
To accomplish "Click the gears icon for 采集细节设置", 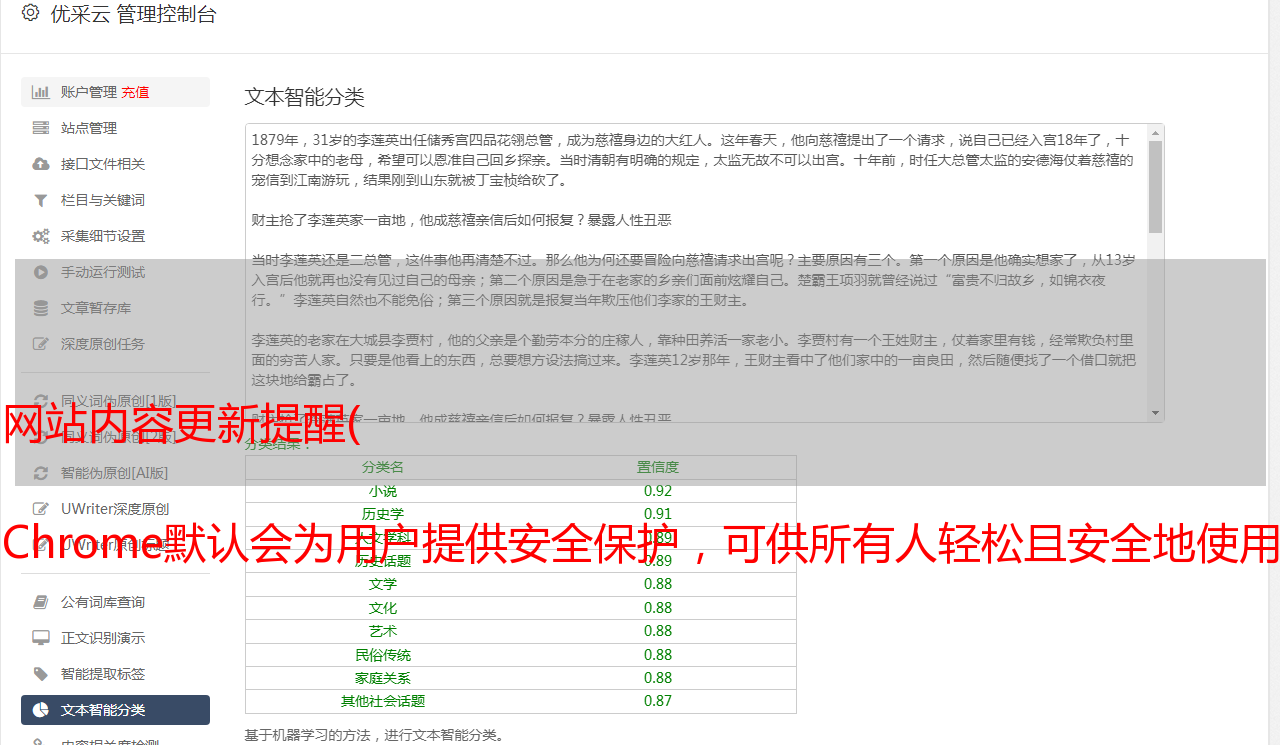I will tap(41, 236).
